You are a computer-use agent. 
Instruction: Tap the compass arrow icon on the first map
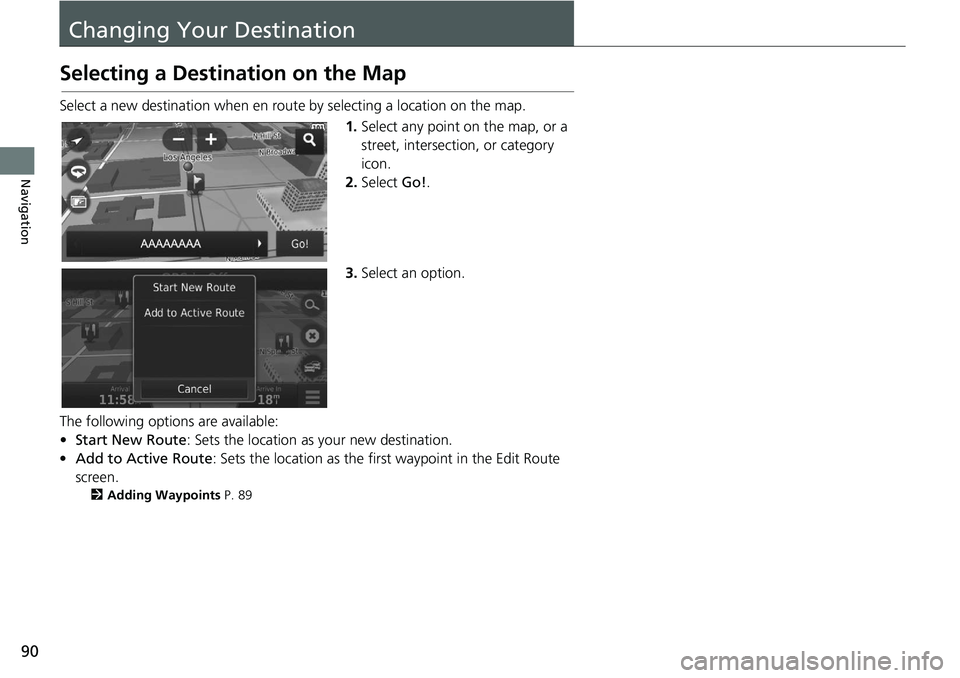pyautogui.click(x=77, y=141)
